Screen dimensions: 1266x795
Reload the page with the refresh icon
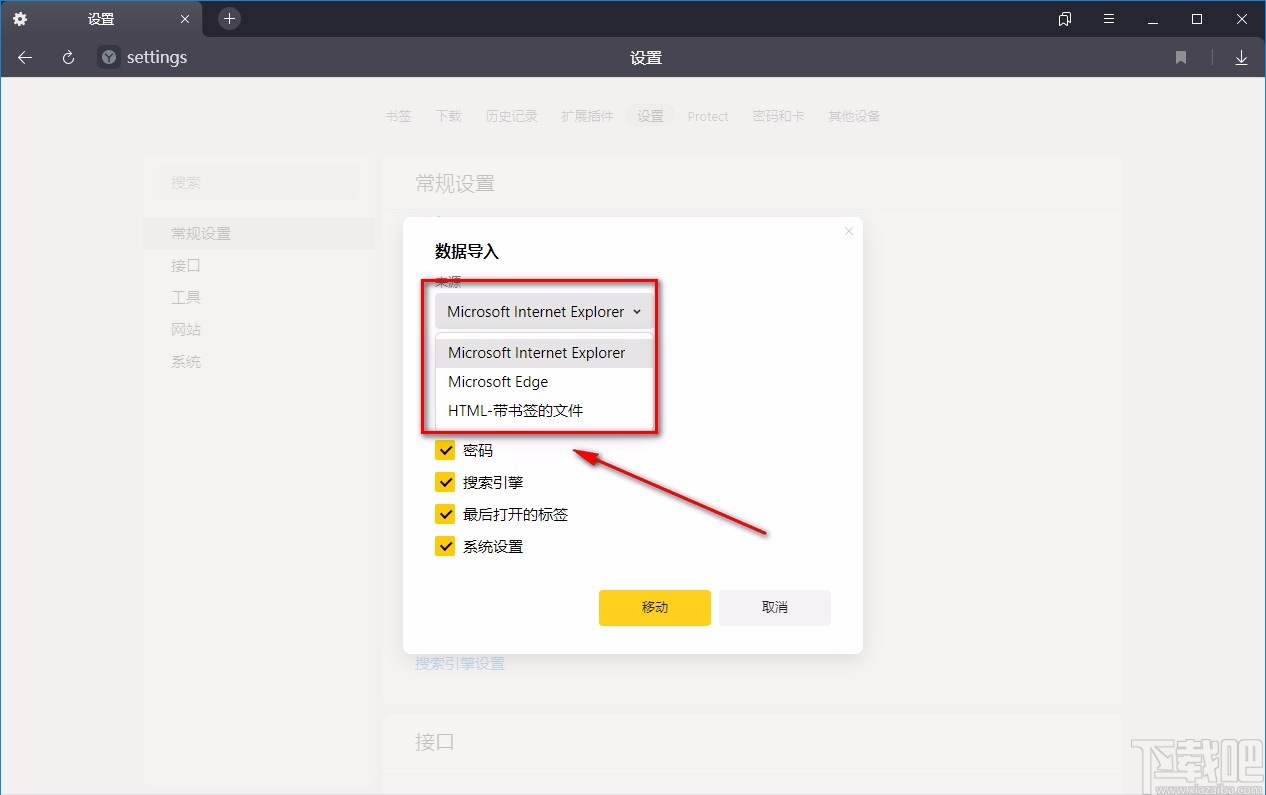click(67, 57)
